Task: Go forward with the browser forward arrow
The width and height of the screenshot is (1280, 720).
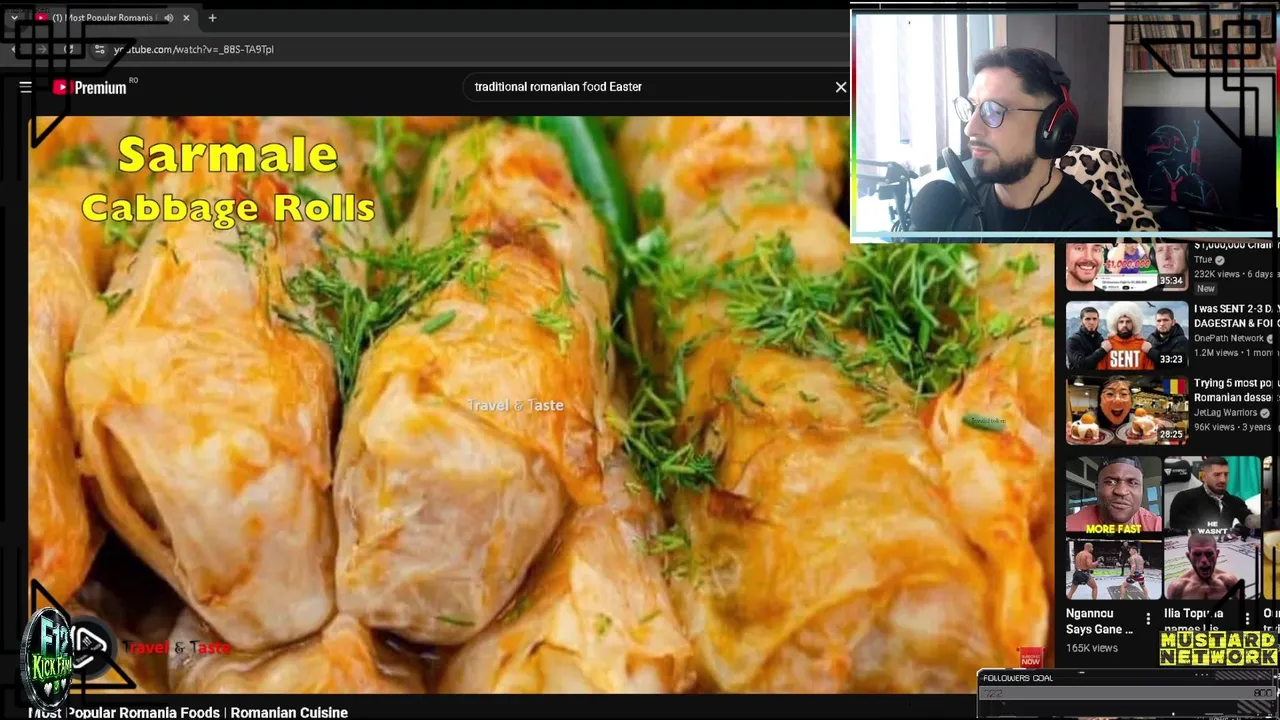Action: tap(41, 49)
